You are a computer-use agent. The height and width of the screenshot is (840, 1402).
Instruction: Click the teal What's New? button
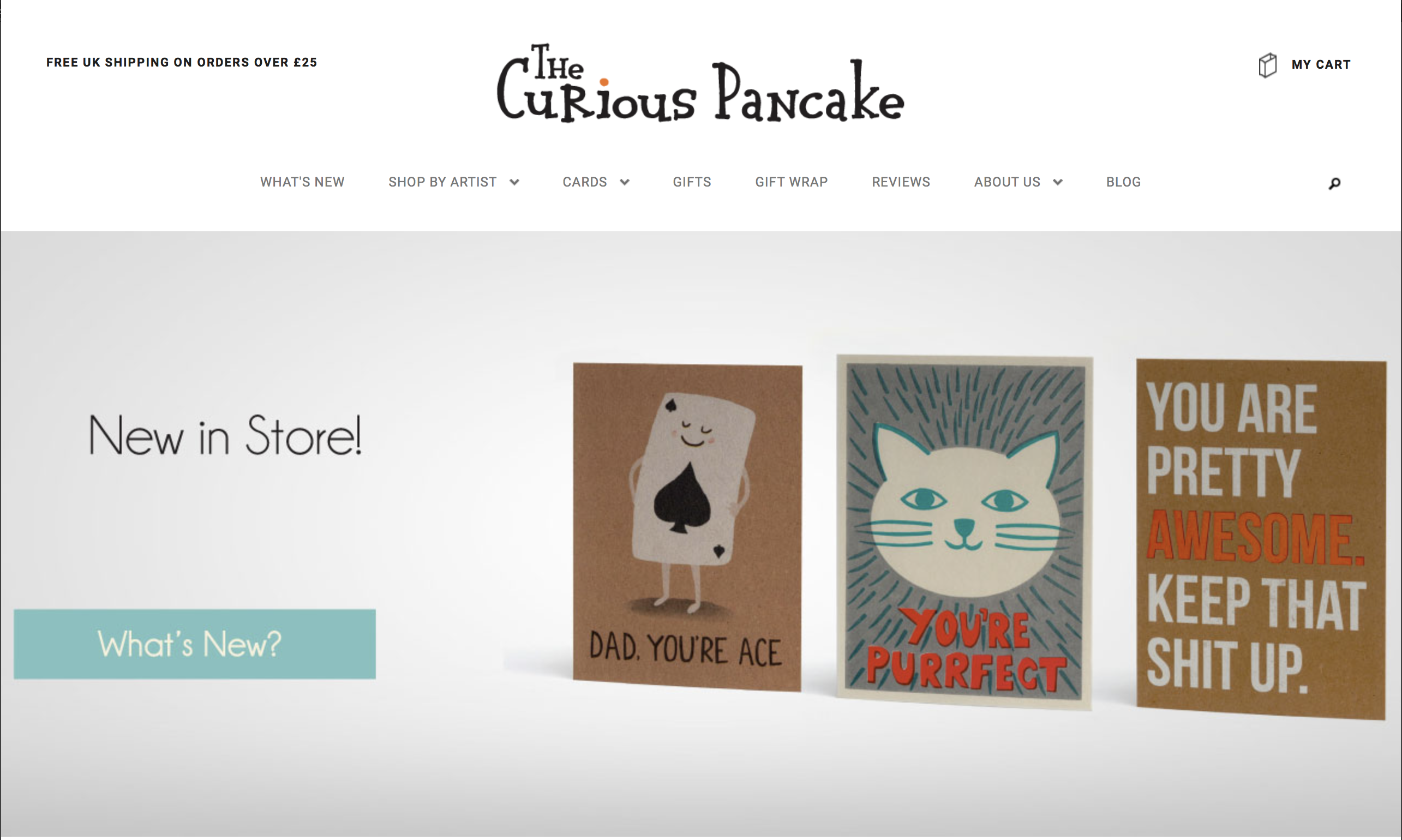tap(195, 644)
